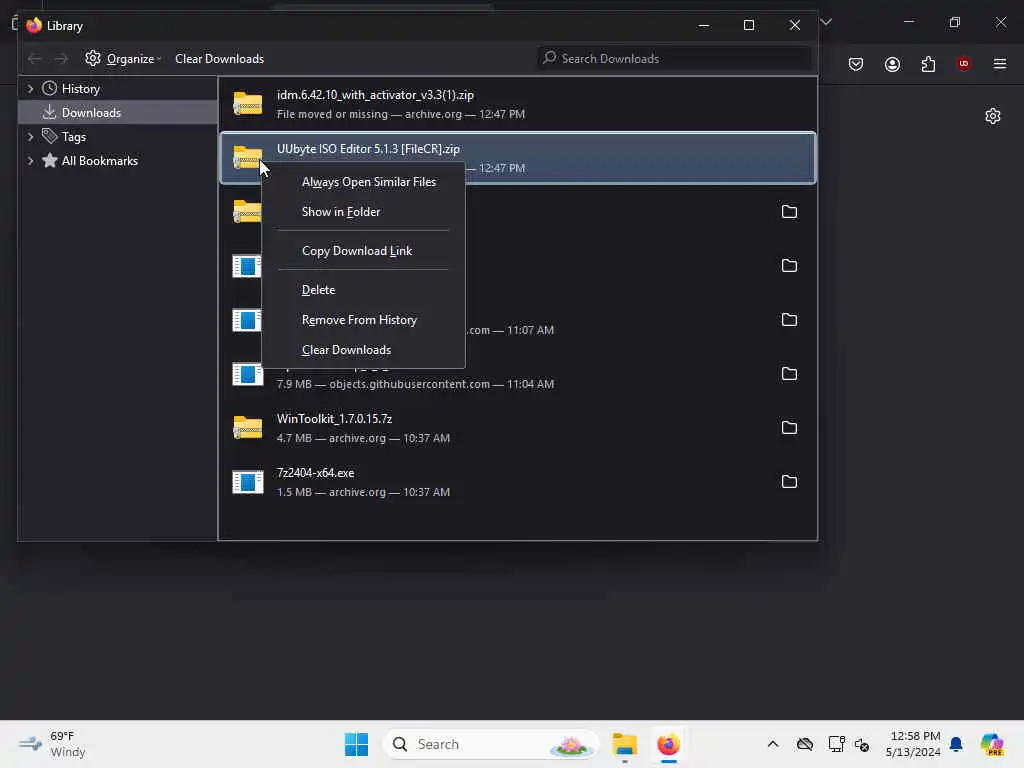Screen dimensions: 1024x768
Task: Focus the Search Downloads field
Action: point(674,59)
